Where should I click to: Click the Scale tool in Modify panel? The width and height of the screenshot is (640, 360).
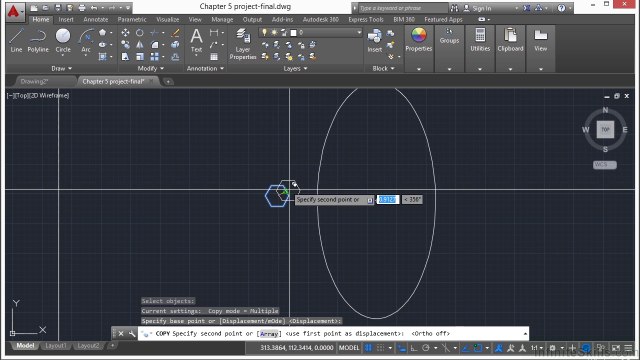140,57
